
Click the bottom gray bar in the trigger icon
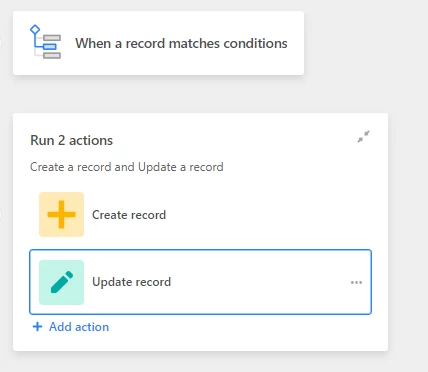click(52, 55)
